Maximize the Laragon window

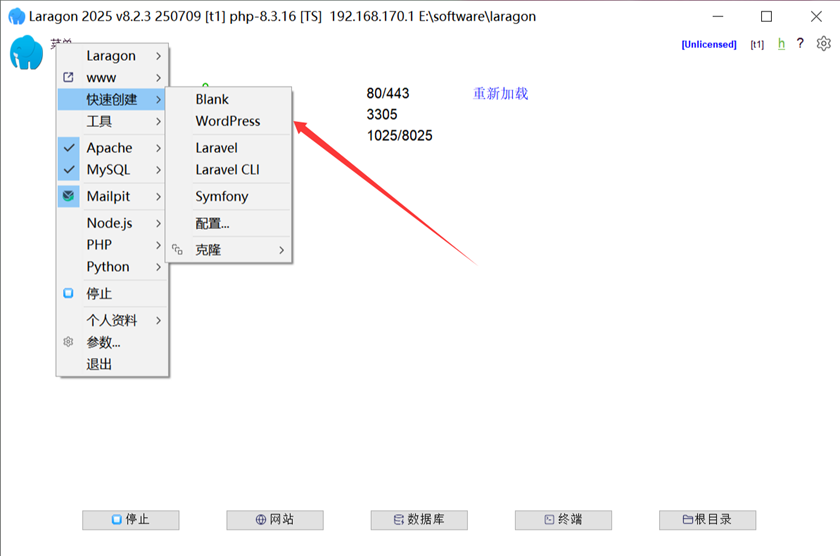click(x=767, y=17)
